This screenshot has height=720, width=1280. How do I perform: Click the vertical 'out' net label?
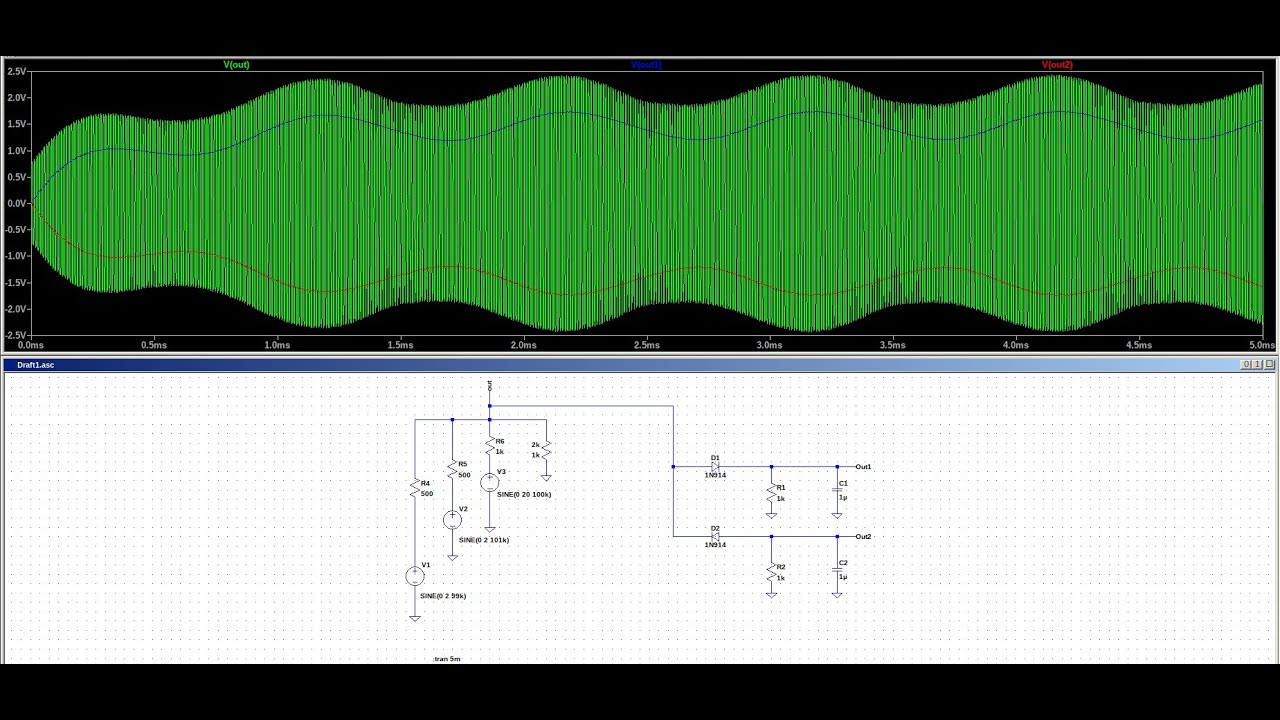coord(489,386)
